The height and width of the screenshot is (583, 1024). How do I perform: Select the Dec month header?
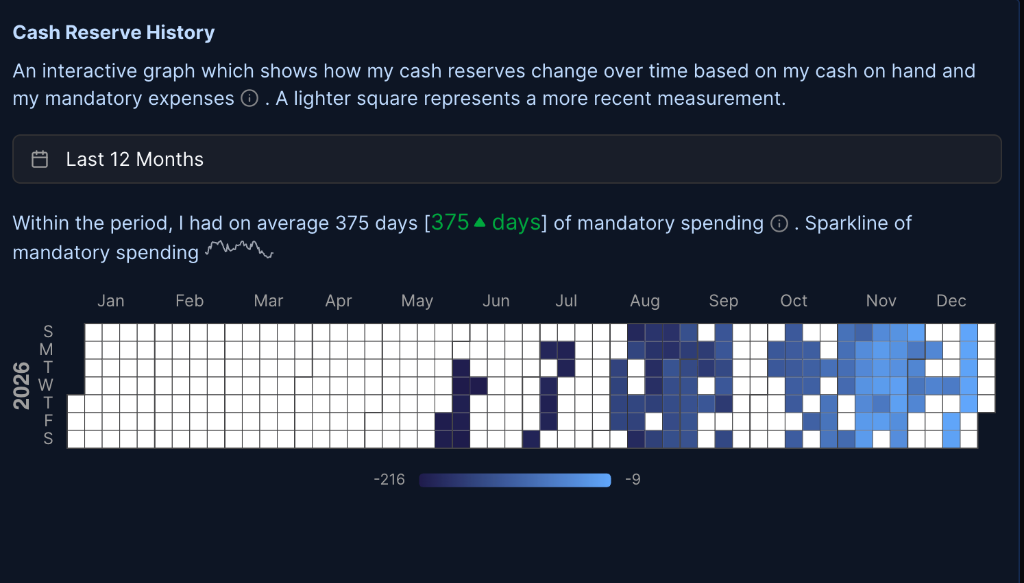[951, 301]
